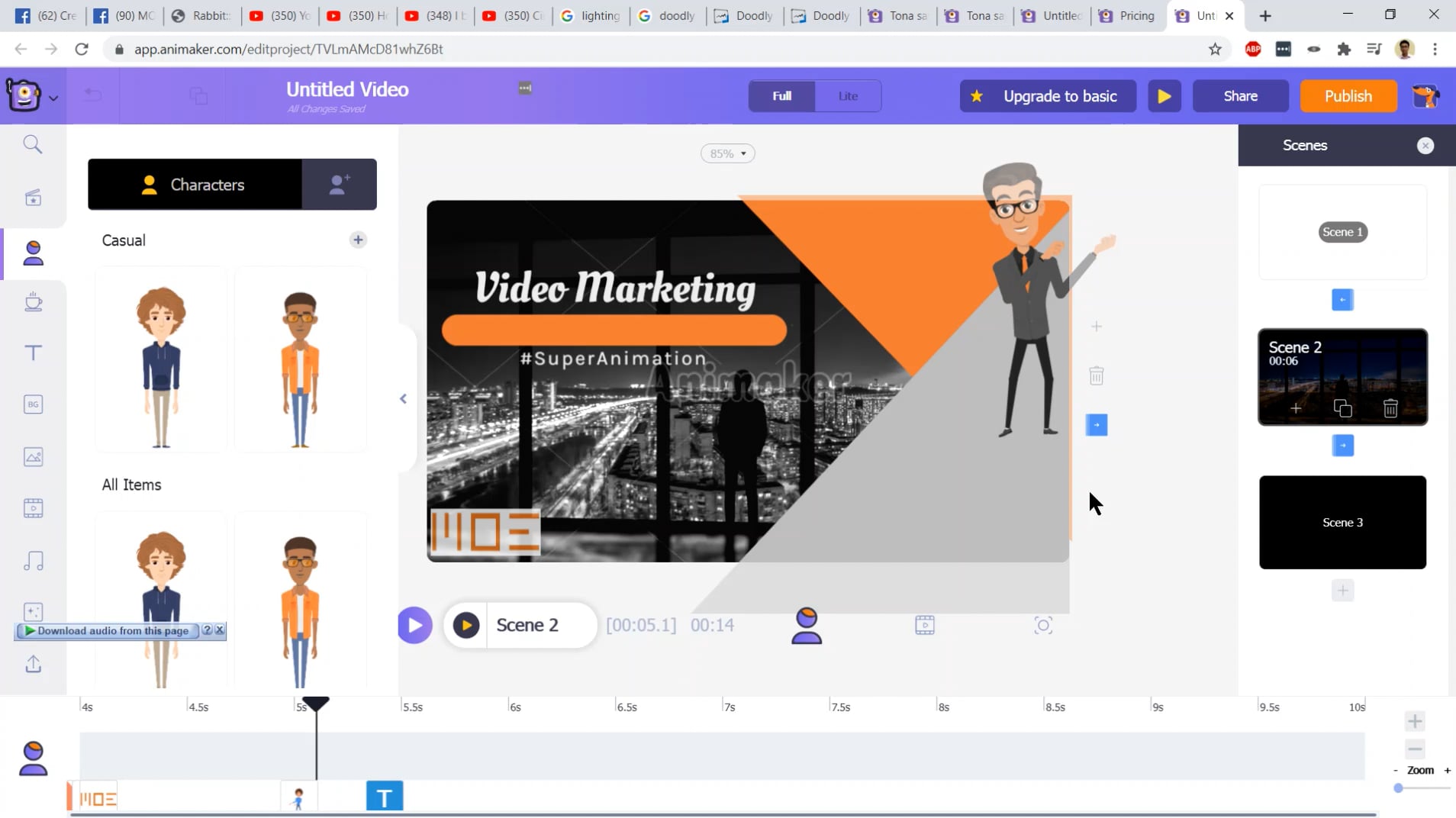The width and height of the screenshot is (1456, 818).
Task: Play all scenes with purple play button
Action: [x=414, y=626]
